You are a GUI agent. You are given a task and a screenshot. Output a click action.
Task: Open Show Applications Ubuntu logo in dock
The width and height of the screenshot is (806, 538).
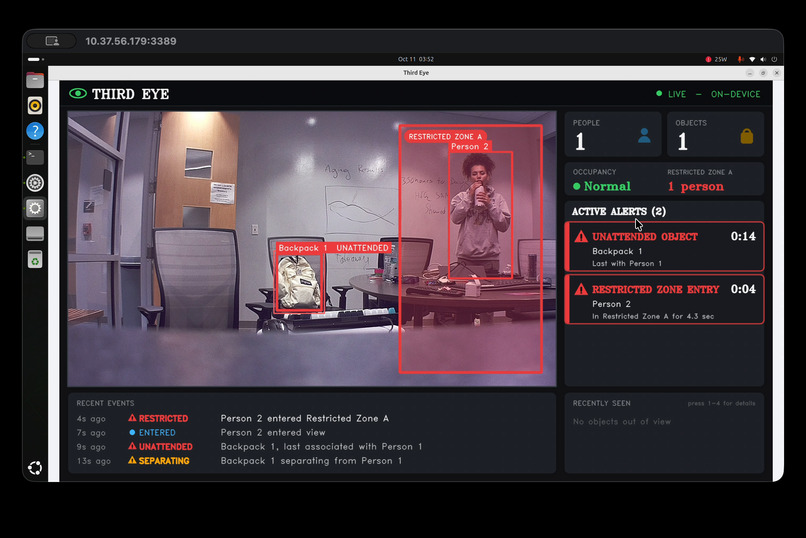coord(35,468)
